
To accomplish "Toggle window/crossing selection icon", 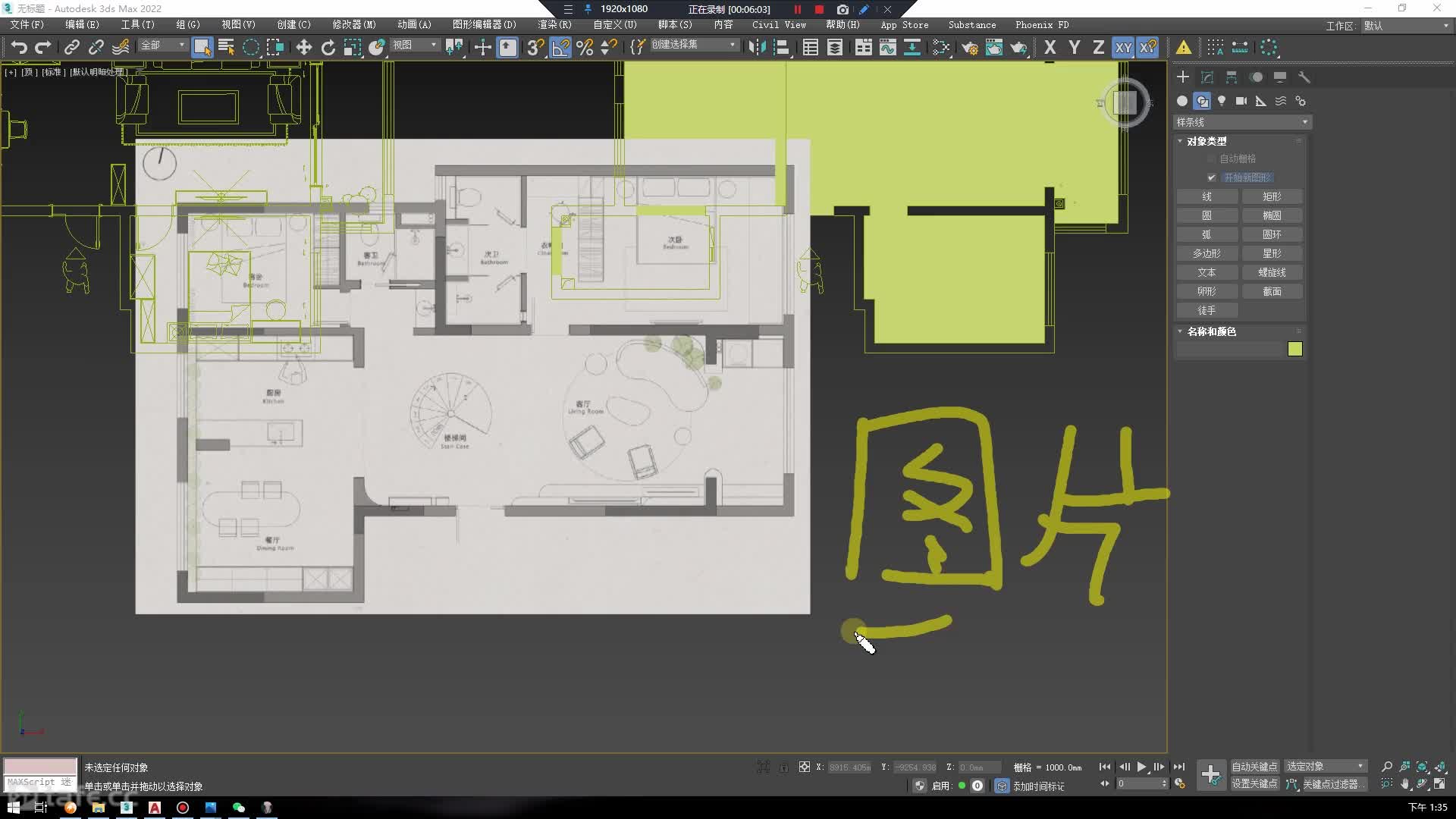I will point(275,47).
